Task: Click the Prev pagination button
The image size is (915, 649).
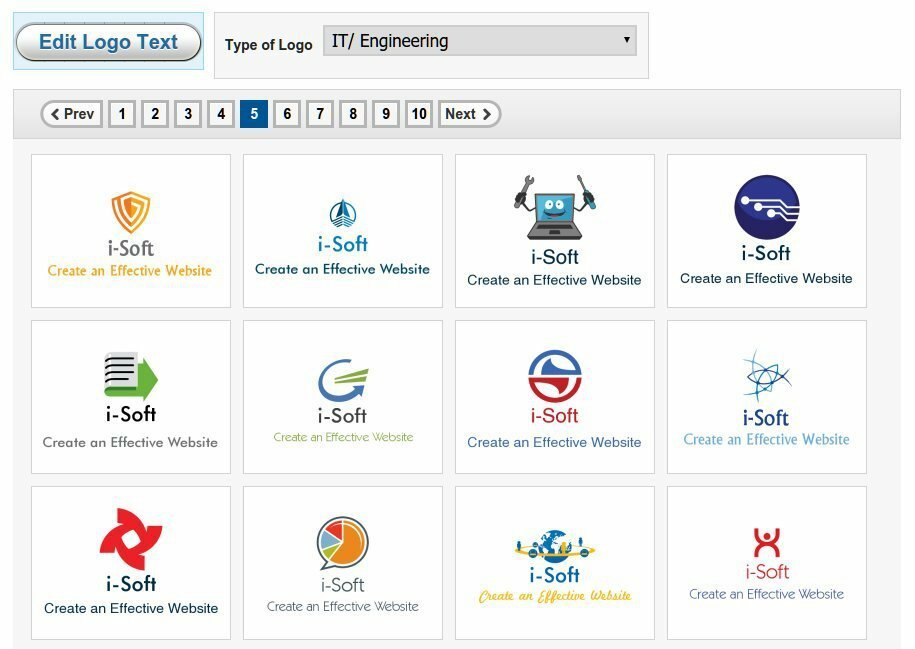Action: (71, 113)
